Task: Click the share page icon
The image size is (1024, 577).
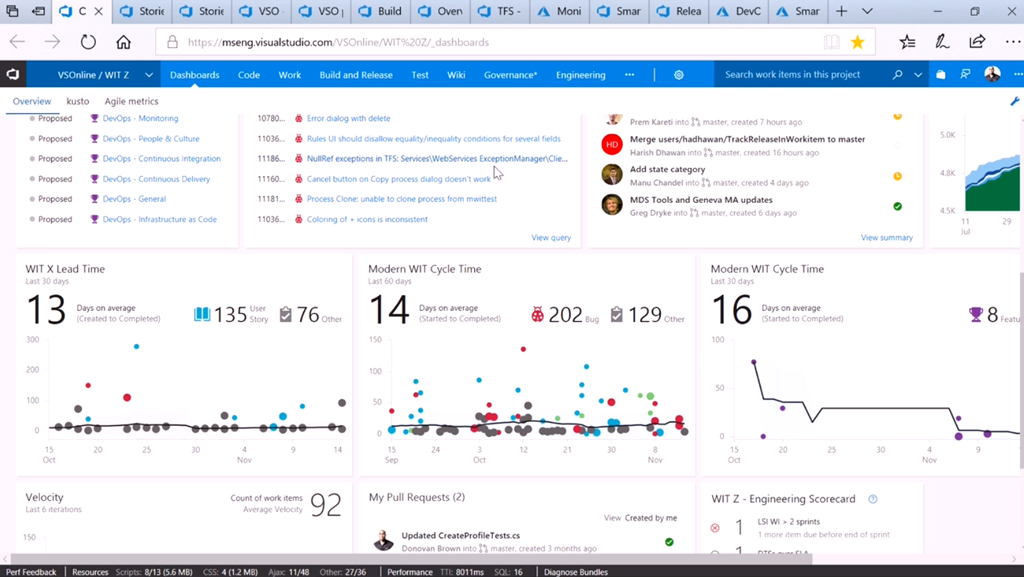Action: [977, 42]
